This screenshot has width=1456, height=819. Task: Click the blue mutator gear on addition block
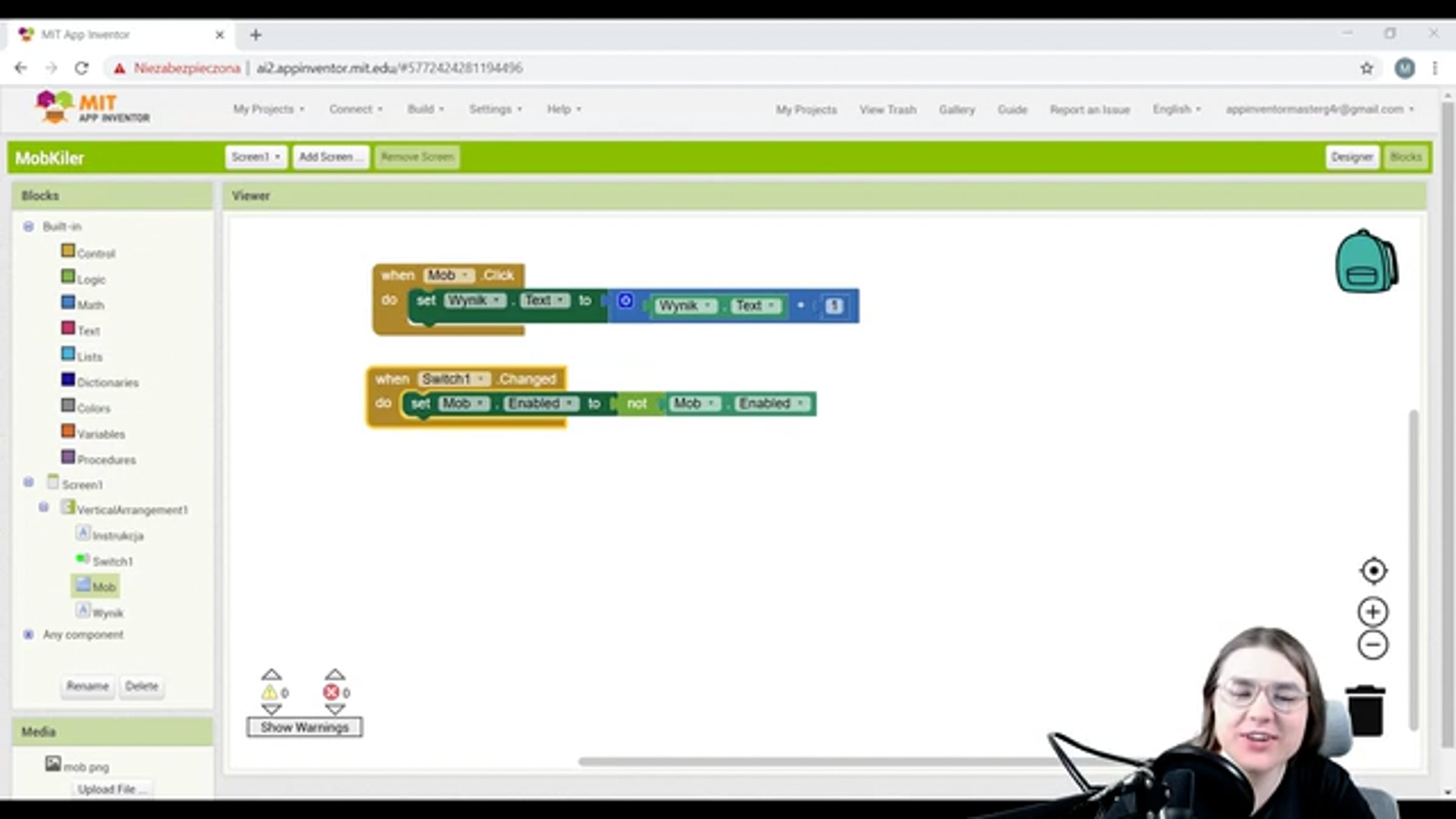tap(625, 301)
